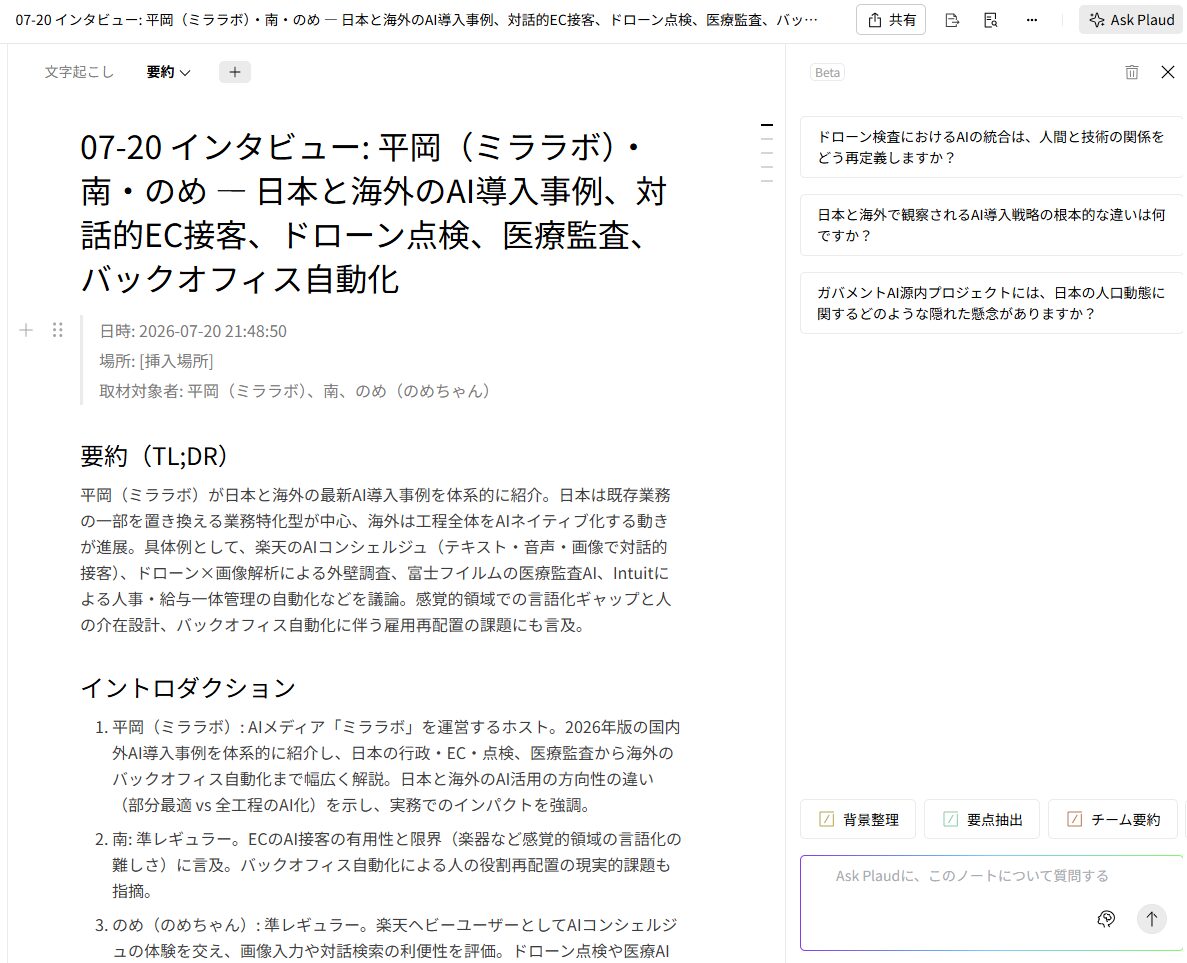
Task: Close the Ask Plaud panel
Action: 1168,72
